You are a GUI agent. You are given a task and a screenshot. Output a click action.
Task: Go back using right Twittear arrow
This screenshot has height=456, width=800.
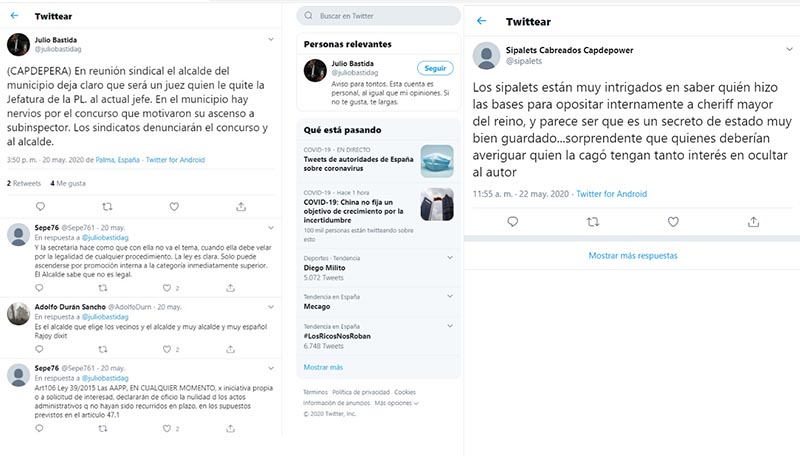(481, 21)
